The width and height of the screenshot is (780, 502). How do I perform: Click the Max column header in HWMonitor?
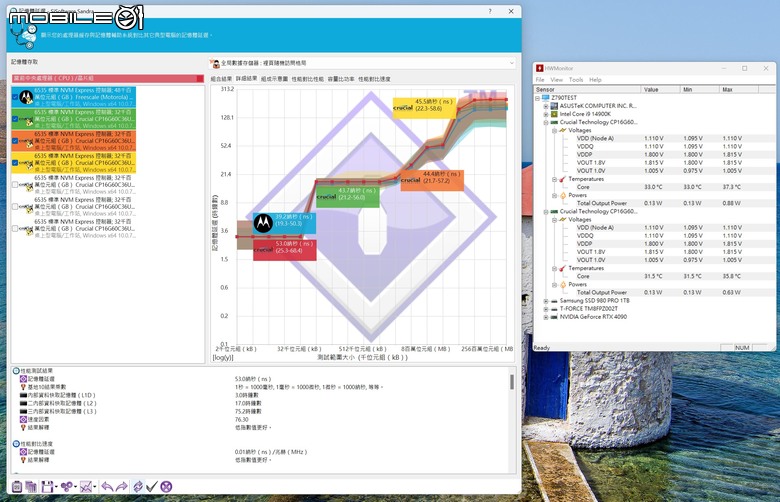tap(739, 89)
